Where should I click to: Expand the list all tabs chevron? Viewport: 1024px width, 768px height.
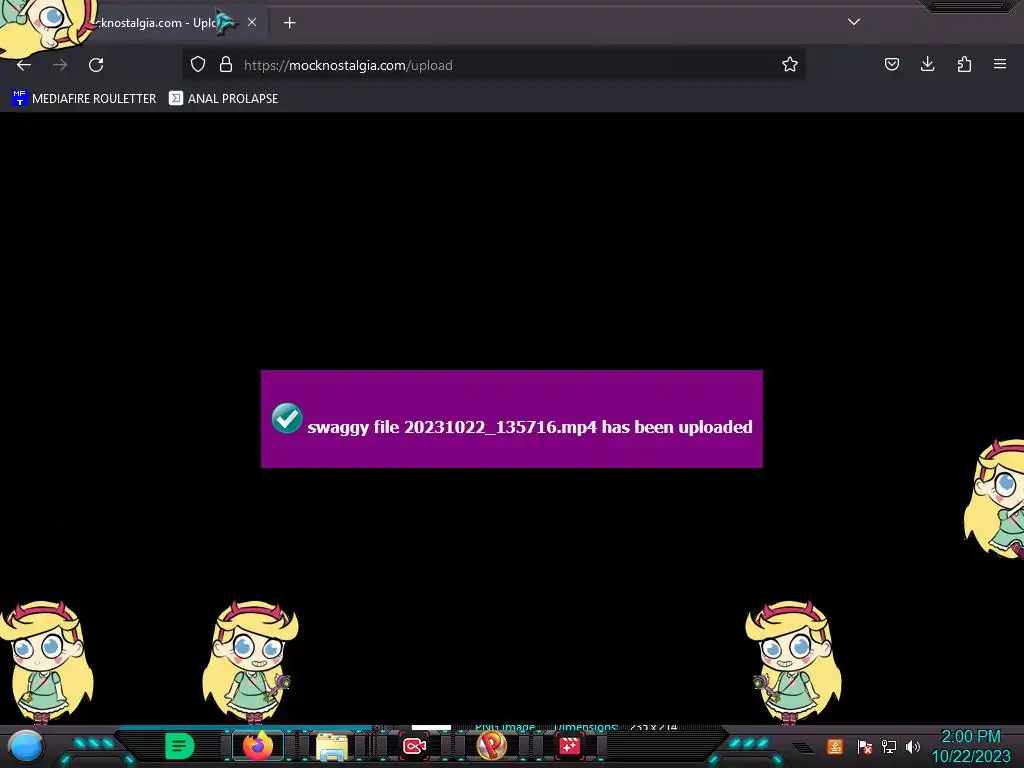[x=854, y=22]
